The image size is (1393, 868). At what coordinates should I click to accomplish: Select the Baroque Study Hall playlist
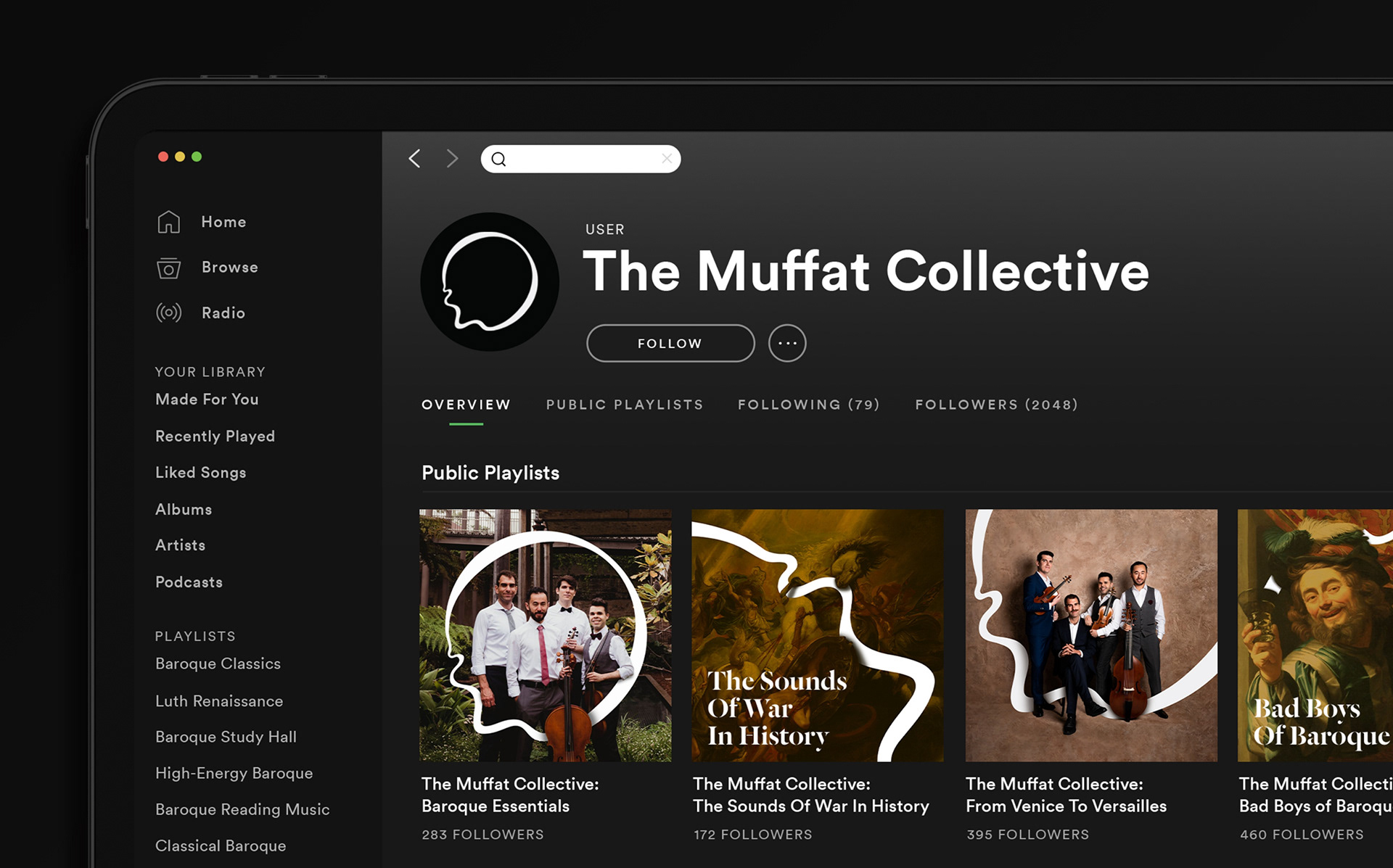tap(226, 737)
